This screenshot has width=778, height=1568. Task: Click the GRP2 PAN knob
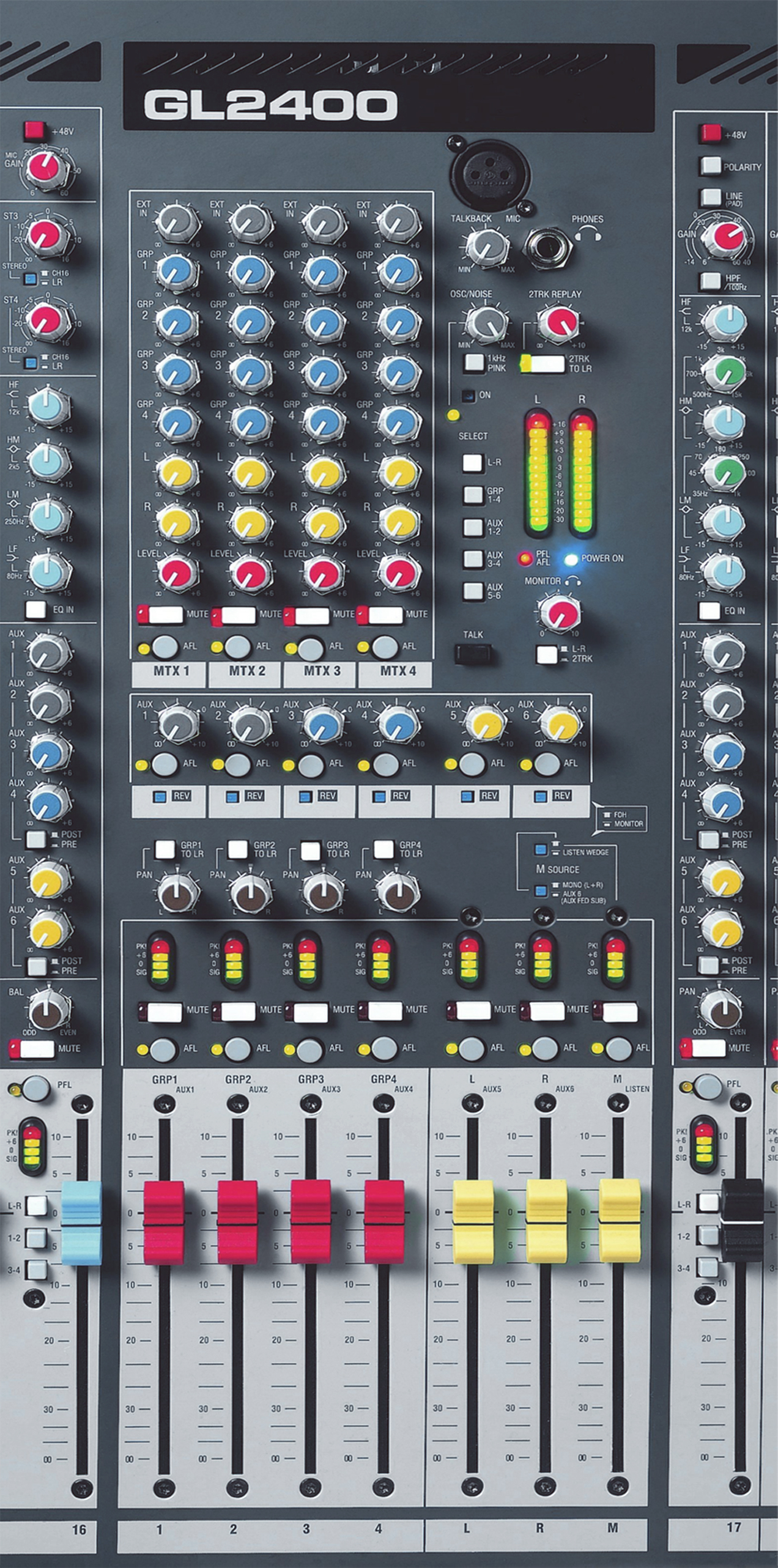(250, 893)
